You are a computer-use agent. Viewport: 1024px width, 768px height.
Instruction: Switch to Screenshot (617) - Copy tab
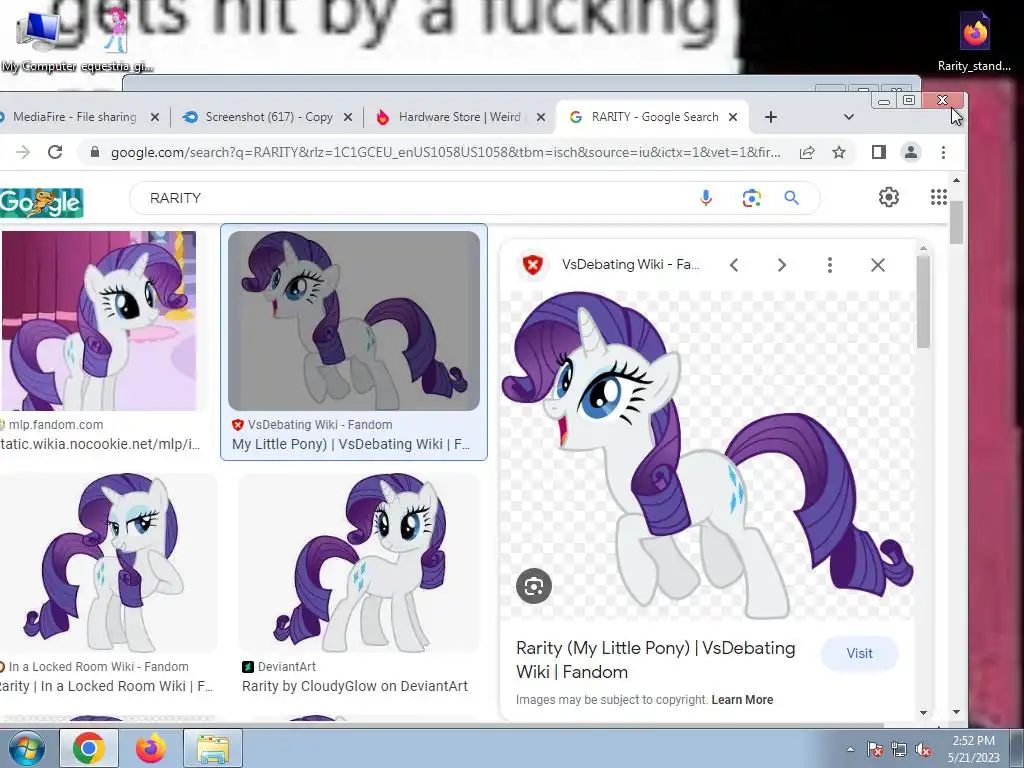point(268,117)
